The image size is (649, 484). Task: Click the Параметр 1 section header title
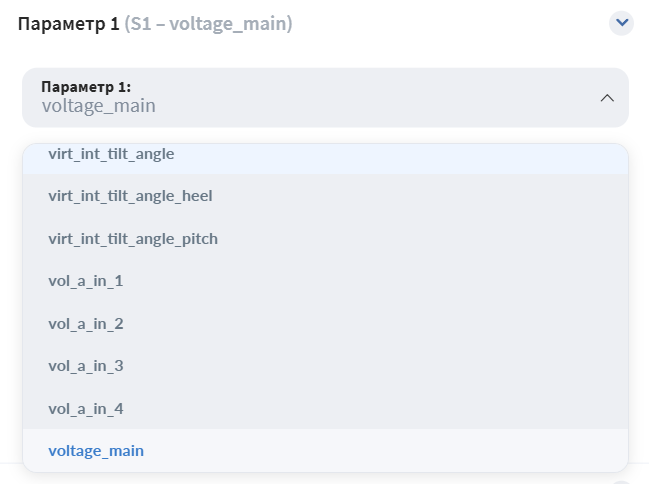pos(68,24)
